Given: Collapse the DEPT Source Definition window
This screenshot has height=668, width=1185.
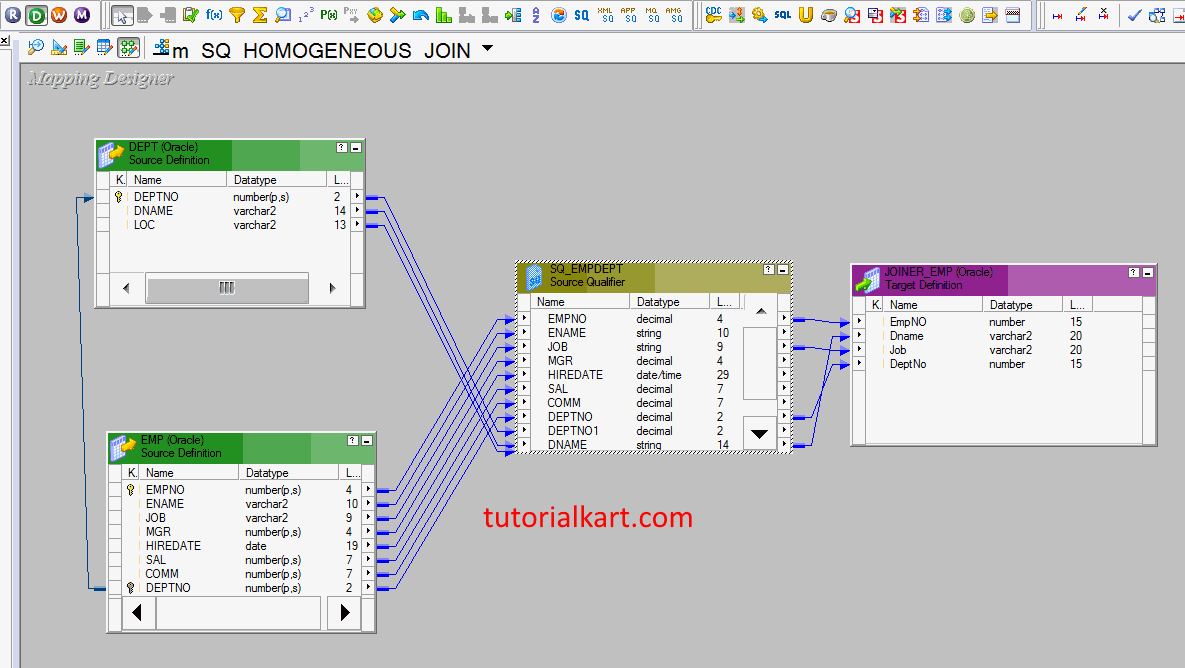Looking at the screenshot, I should [354, 147].
